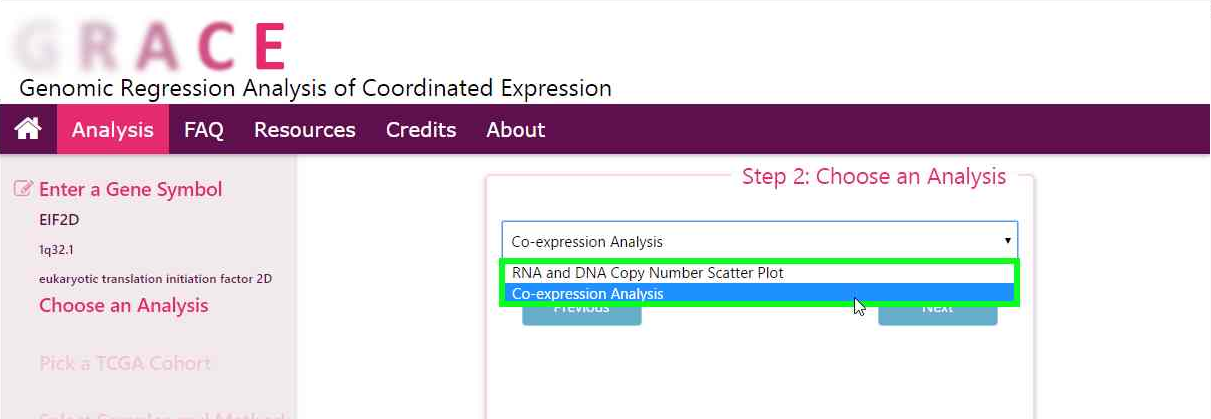Expand the analysis type dropdown arrow

pyautogui.click(x=1006, y=241)
